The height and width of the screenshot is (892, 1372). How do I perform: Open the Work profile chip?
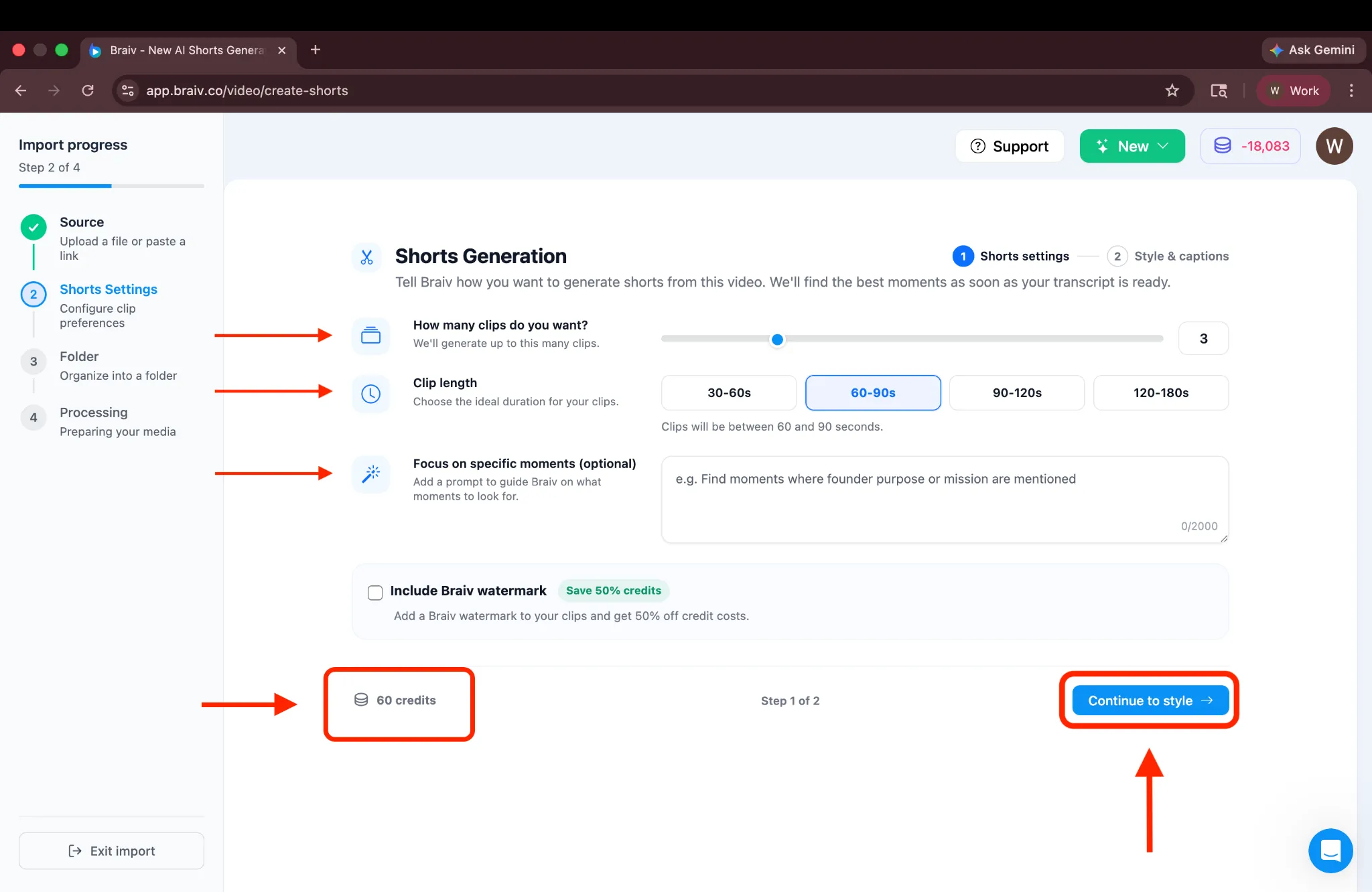point(1294,90)
